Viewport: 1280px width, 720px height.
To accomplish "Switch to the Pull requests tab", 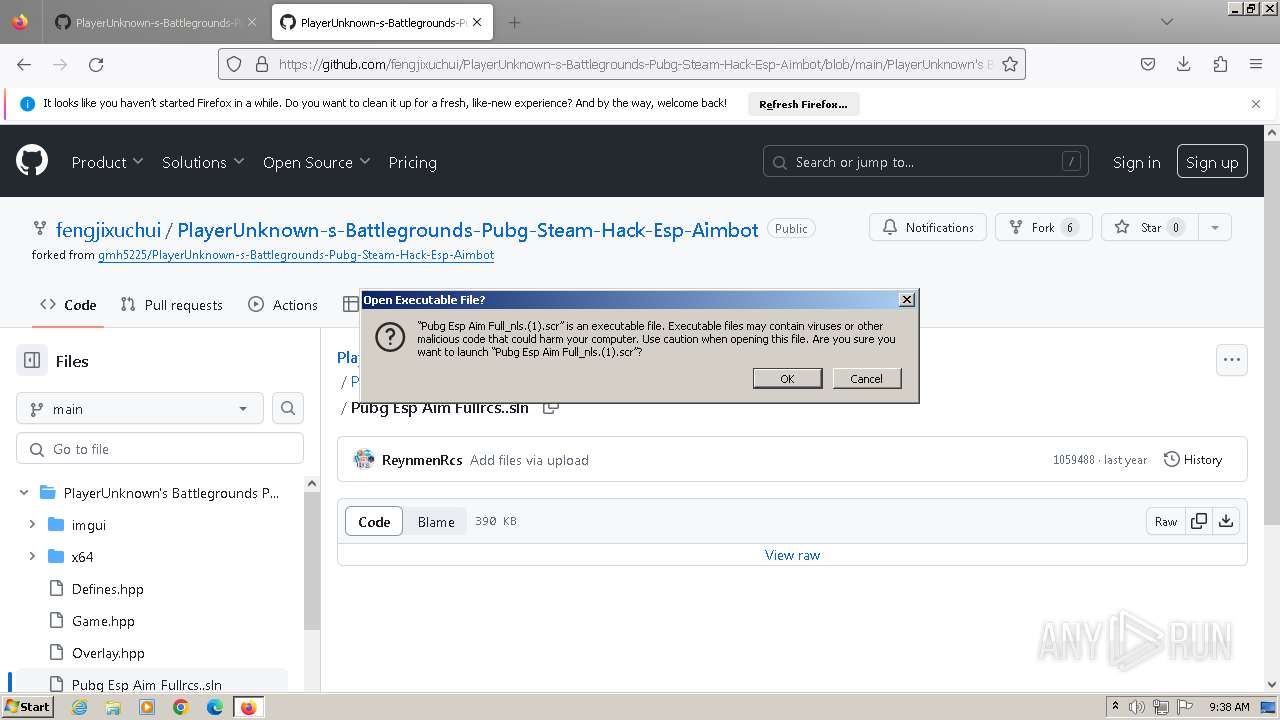I will (171, 305).
